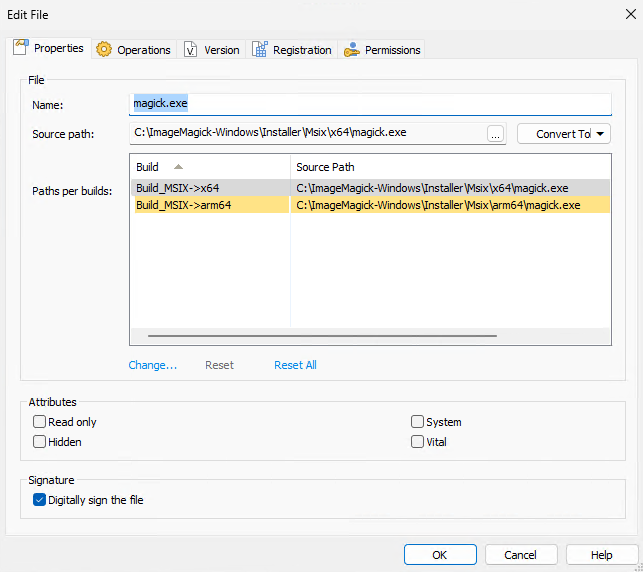Click the Operations gear icon

pyautogui.click(x=104, y=50)
